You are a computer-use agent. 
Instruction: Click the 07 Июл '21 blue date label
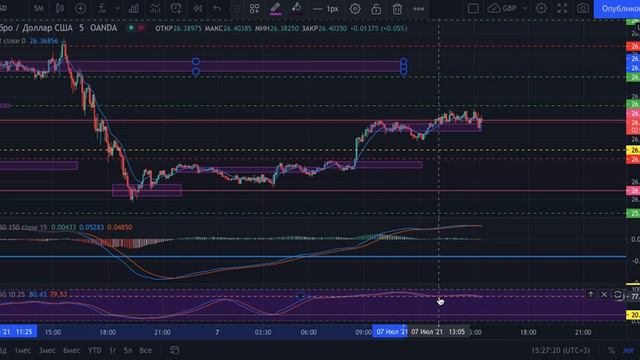click(391, 331)
